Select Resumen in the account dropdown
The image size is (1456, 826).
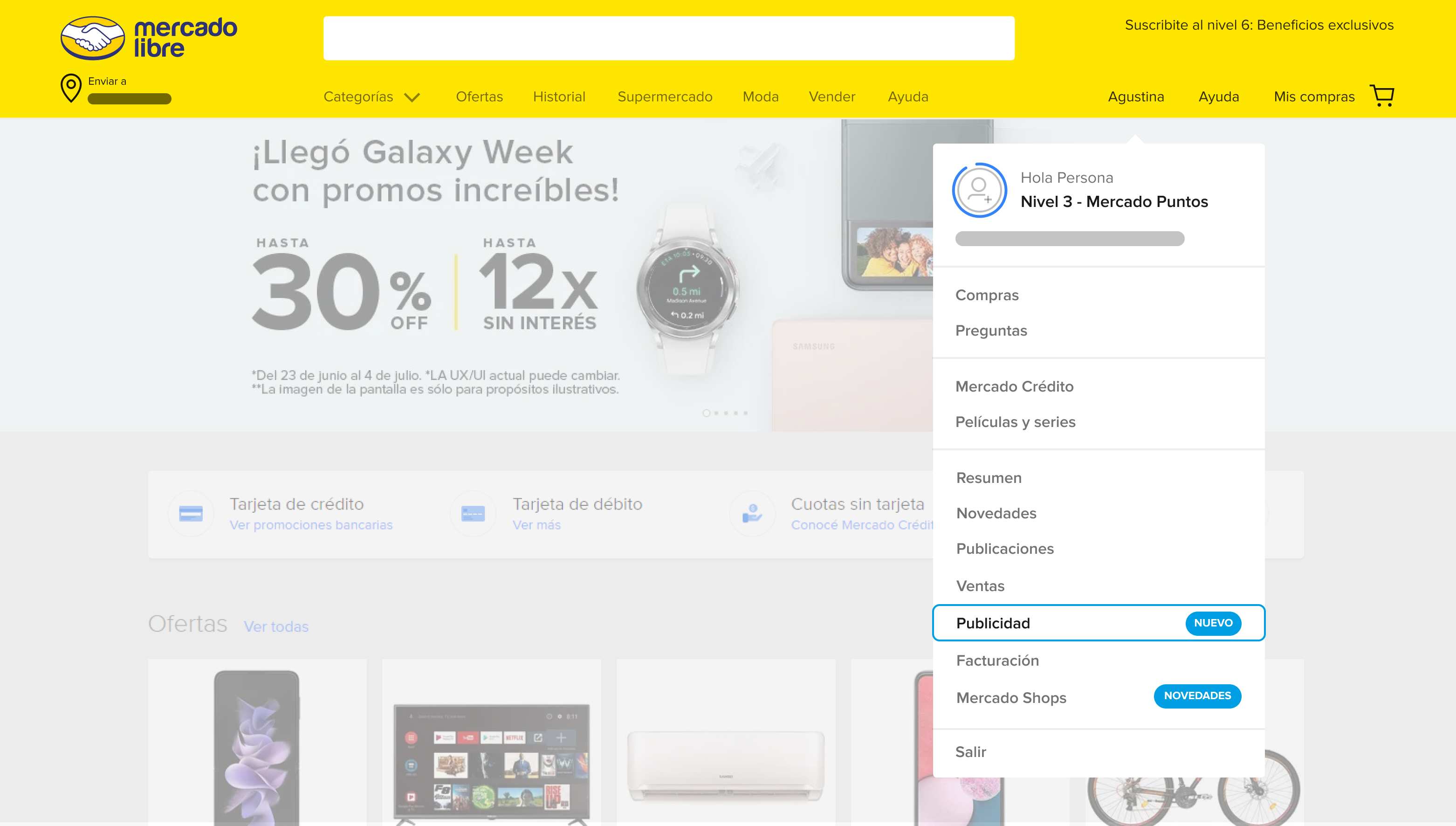point(989,478)
